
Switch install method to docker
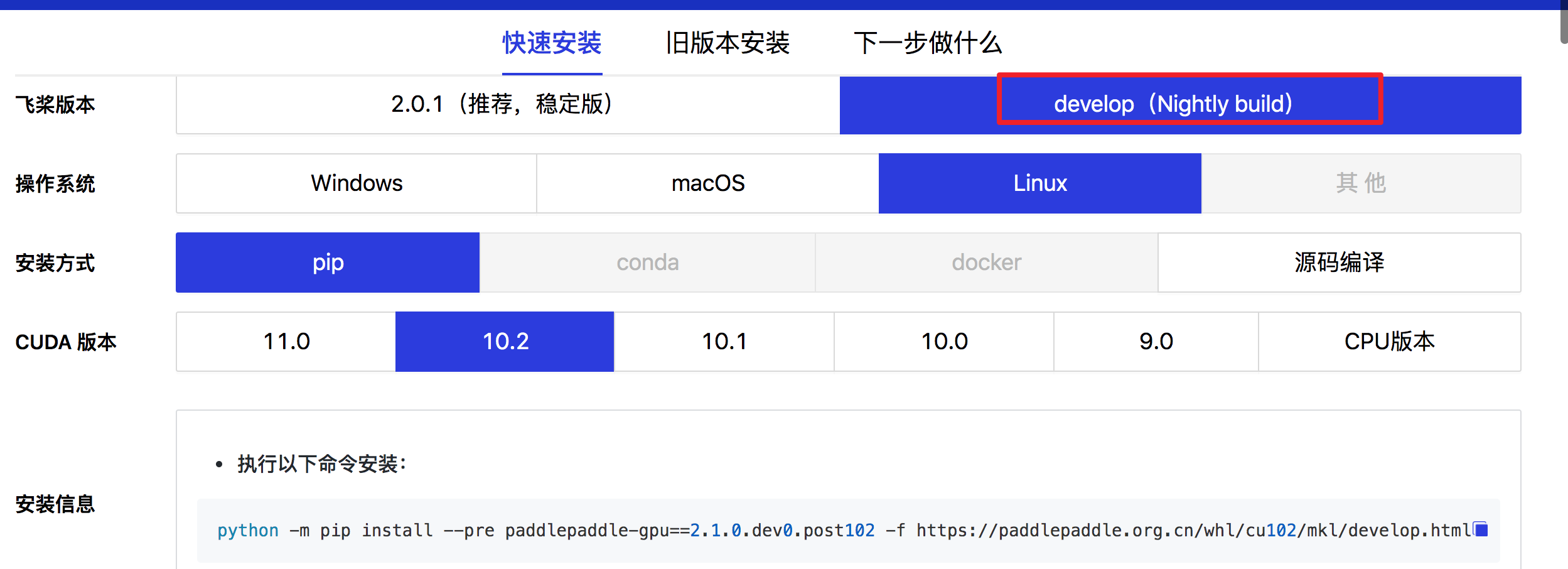pos(985,263)
